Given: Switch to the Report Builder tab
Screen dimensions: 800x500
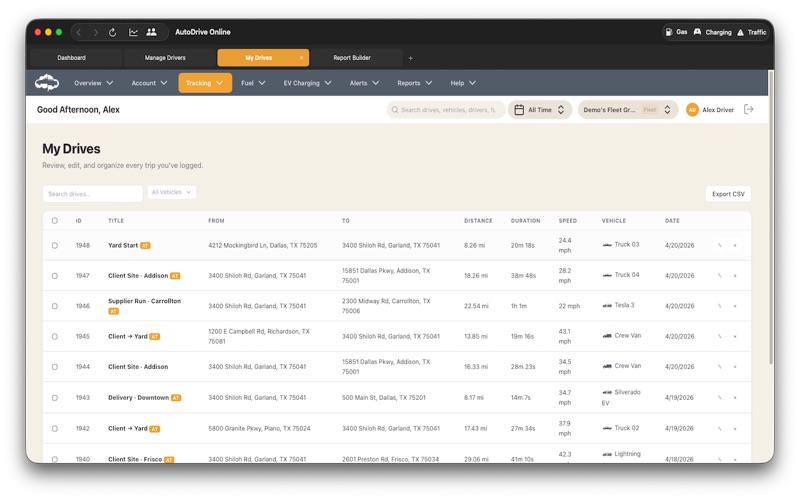Looking at the screenshot, I should click(357, 58).
